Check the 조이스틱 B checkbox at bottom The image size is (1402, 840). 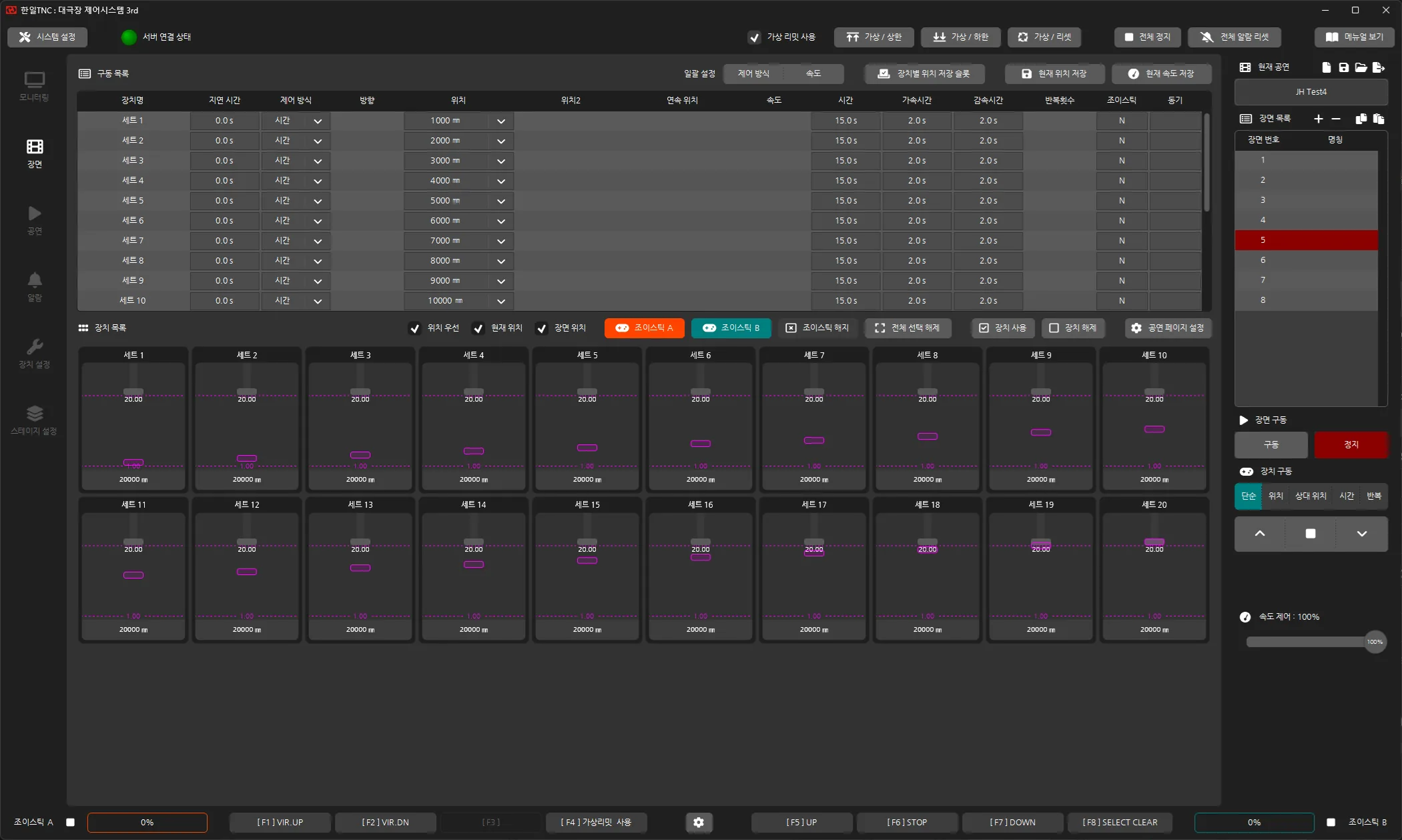coord(1331,822)
